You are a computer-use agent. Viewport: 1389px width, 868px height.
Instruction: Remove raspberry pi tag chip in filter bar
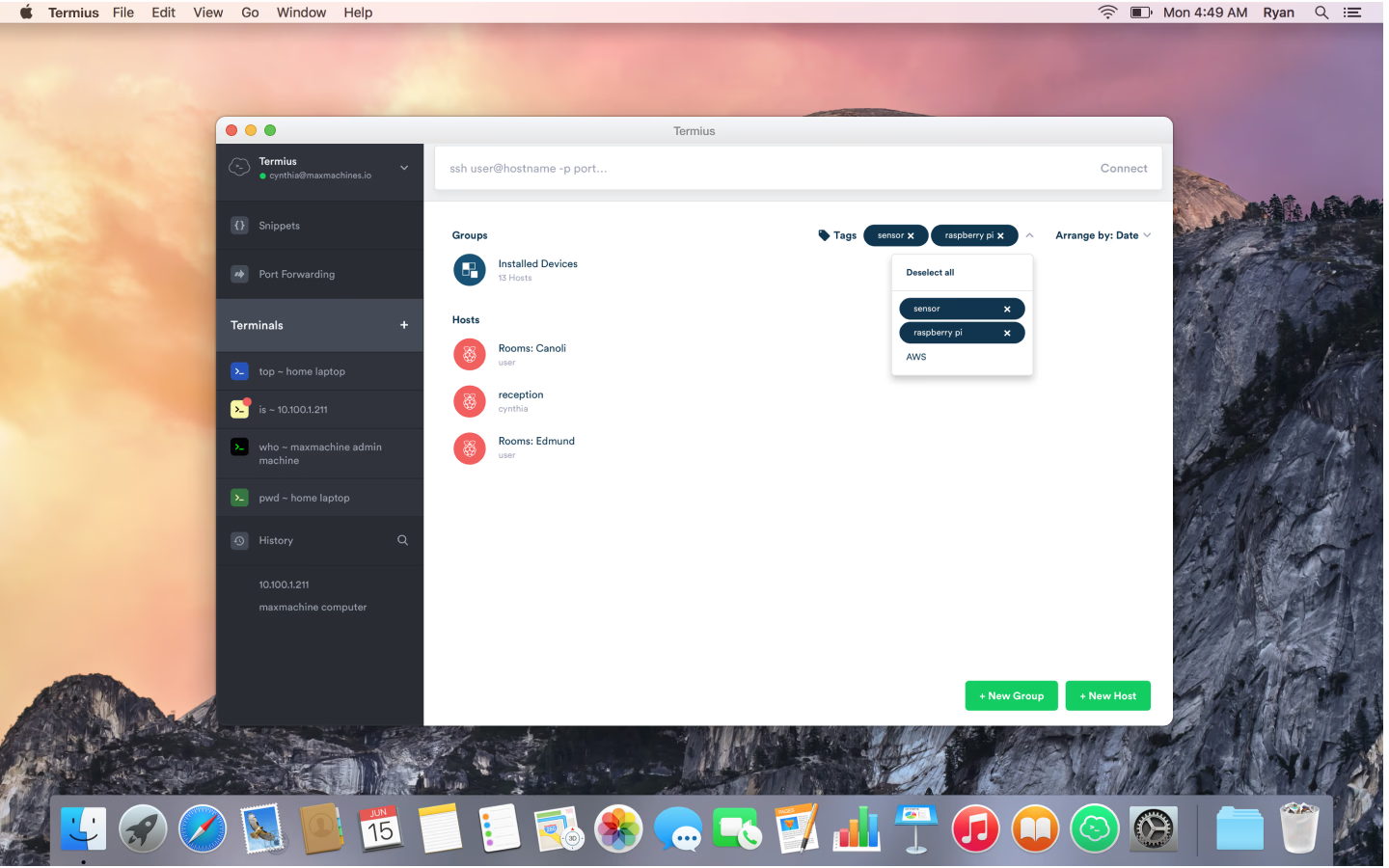[1000, 236]
